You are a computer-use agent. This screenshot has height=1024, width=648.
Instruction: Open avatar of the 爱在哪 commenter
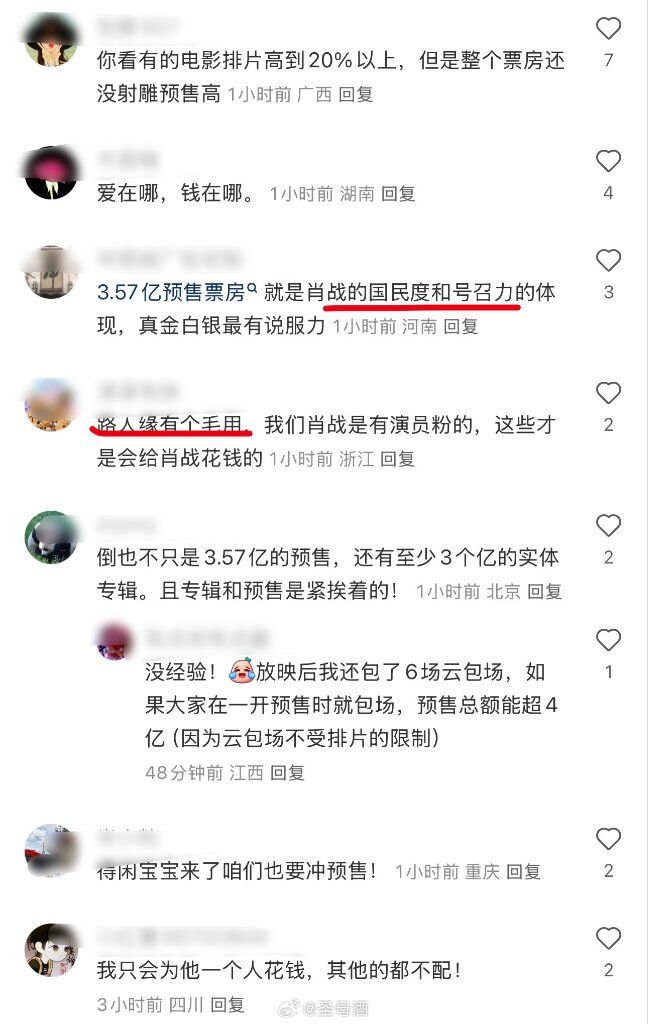(51, 173)
